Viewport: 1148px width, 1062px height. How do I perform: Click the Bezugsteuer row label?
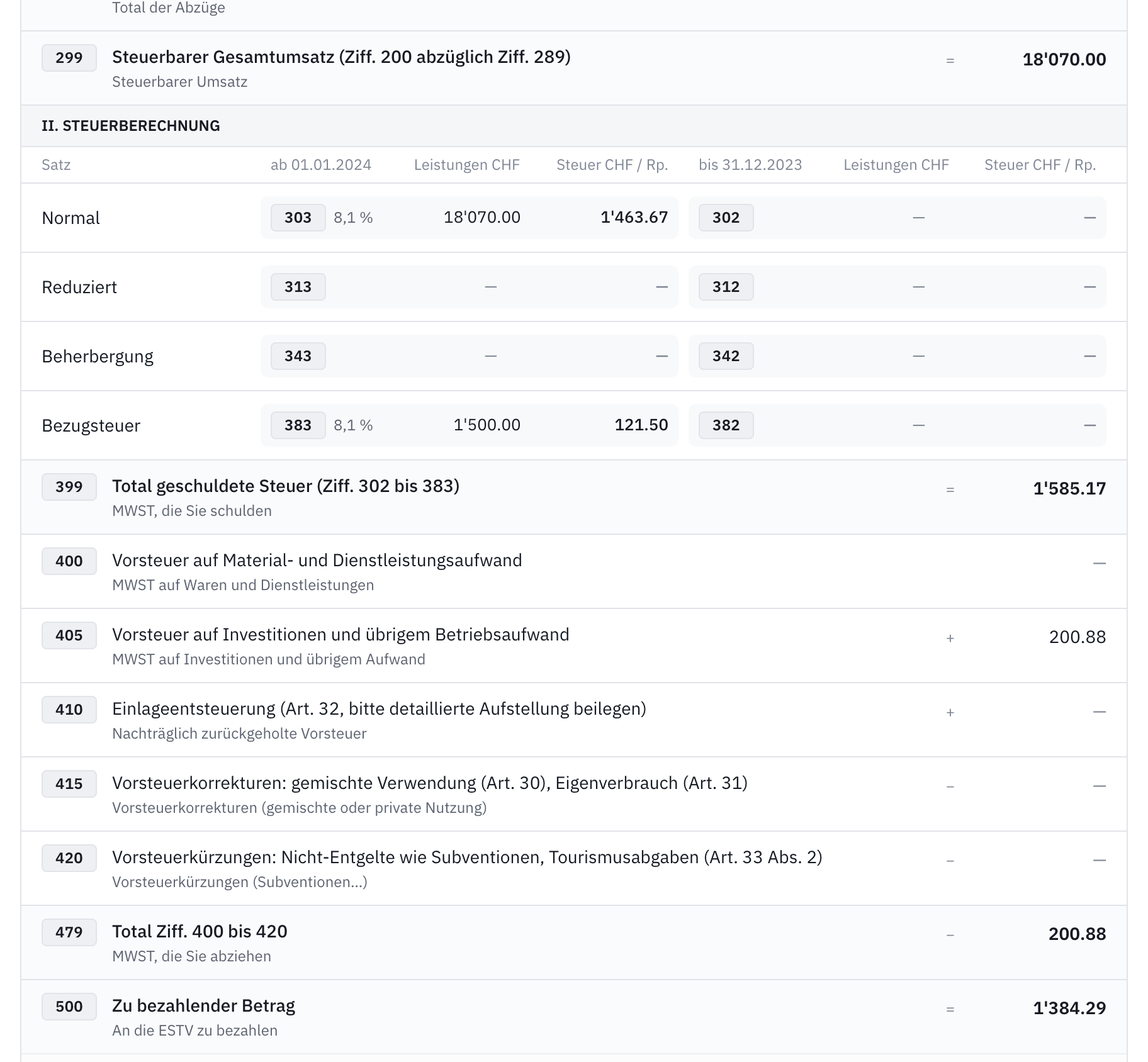[x=91, y=425]
